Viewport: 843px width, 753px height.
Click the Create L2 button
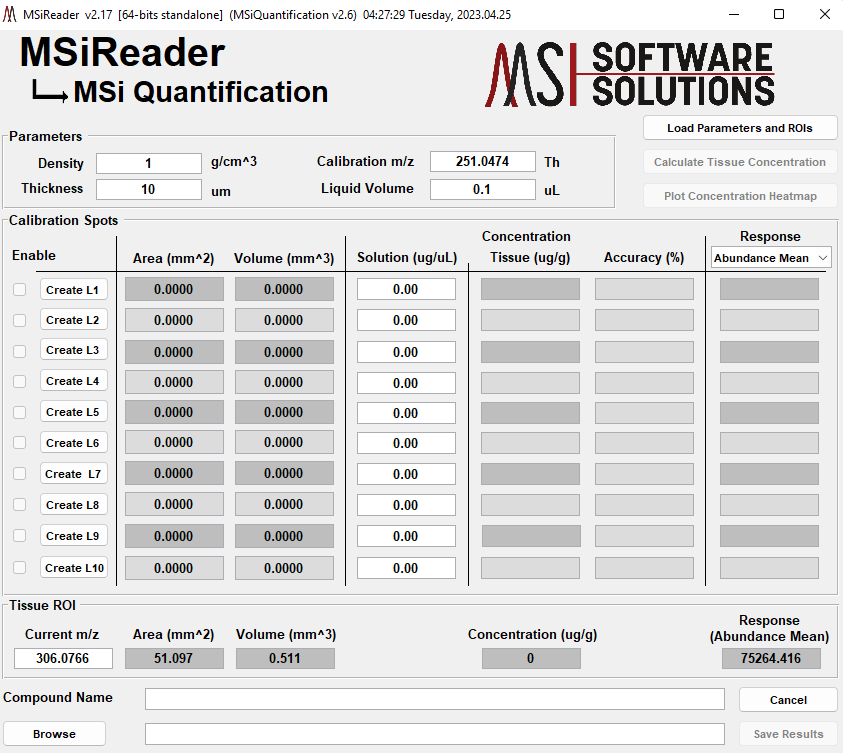74,320
